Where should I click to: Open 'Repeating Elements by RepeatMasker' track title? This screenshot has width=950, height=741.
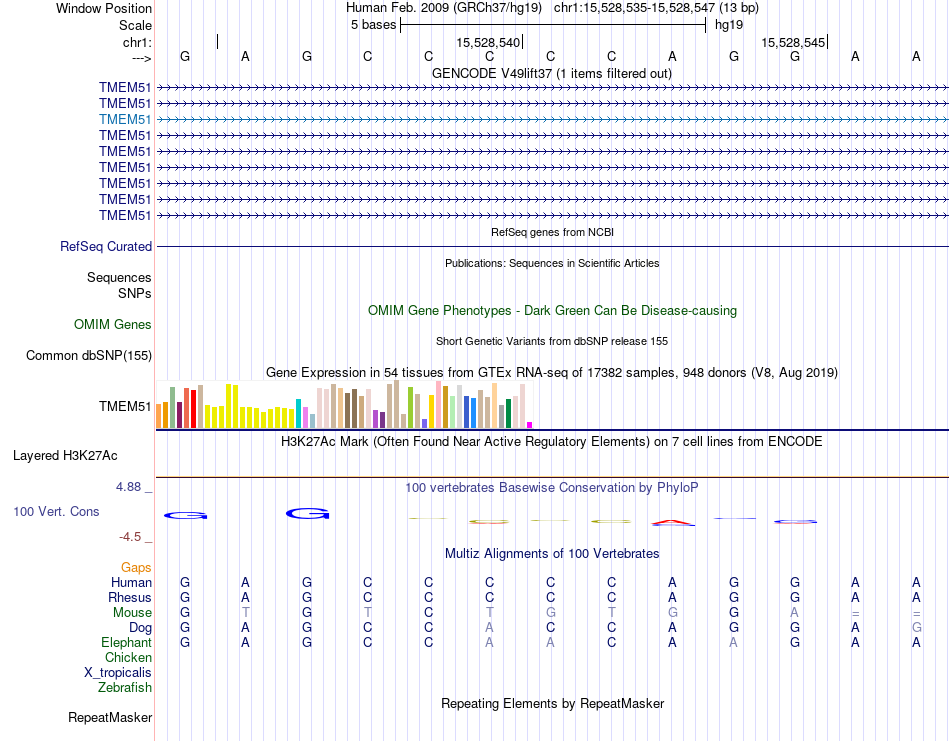(x=552, y=704)
